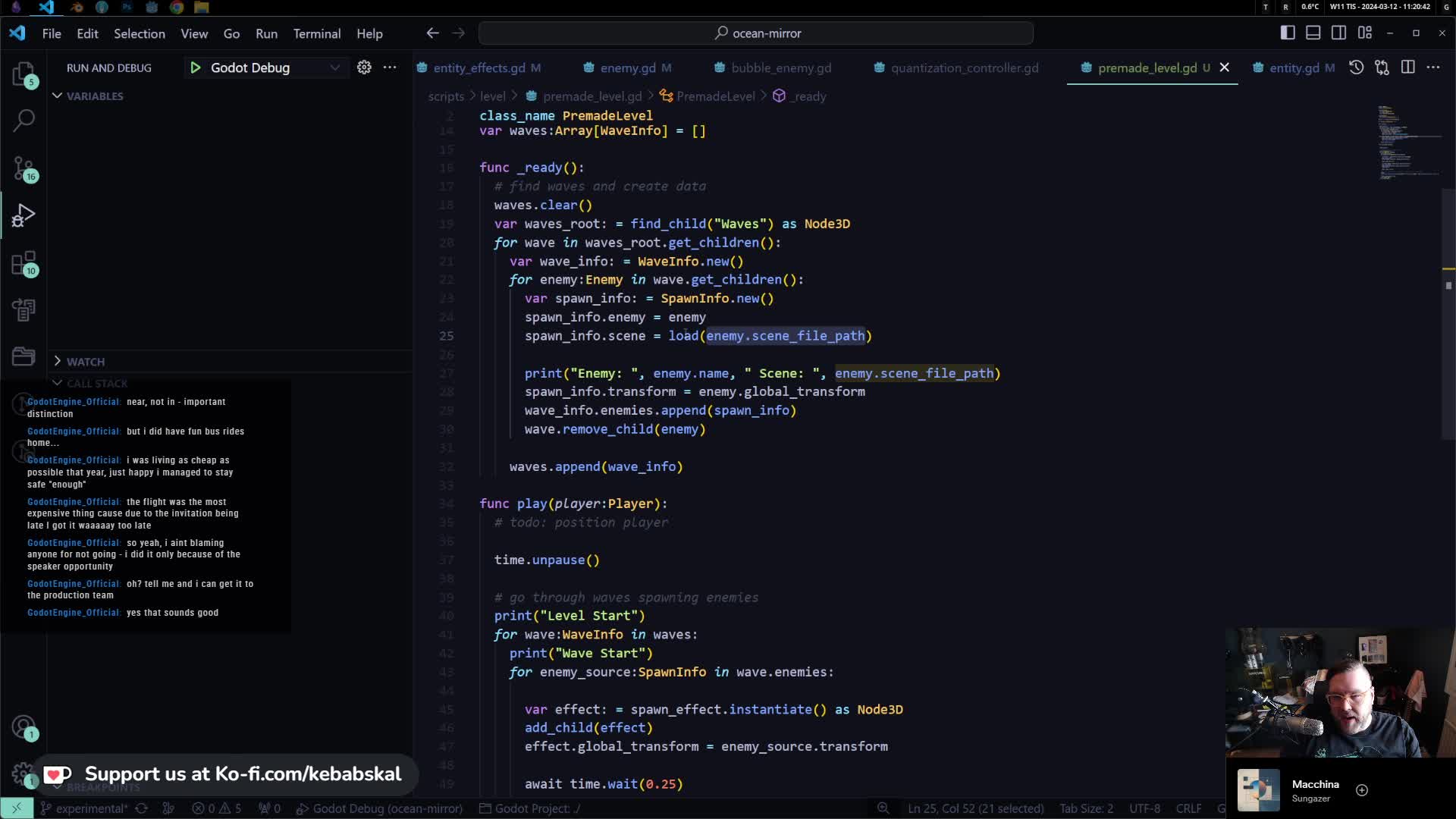The width and height of the screenshot is (1456, 819).
Task: Open Run and Debug more actions menu
Action: point(390,67)
